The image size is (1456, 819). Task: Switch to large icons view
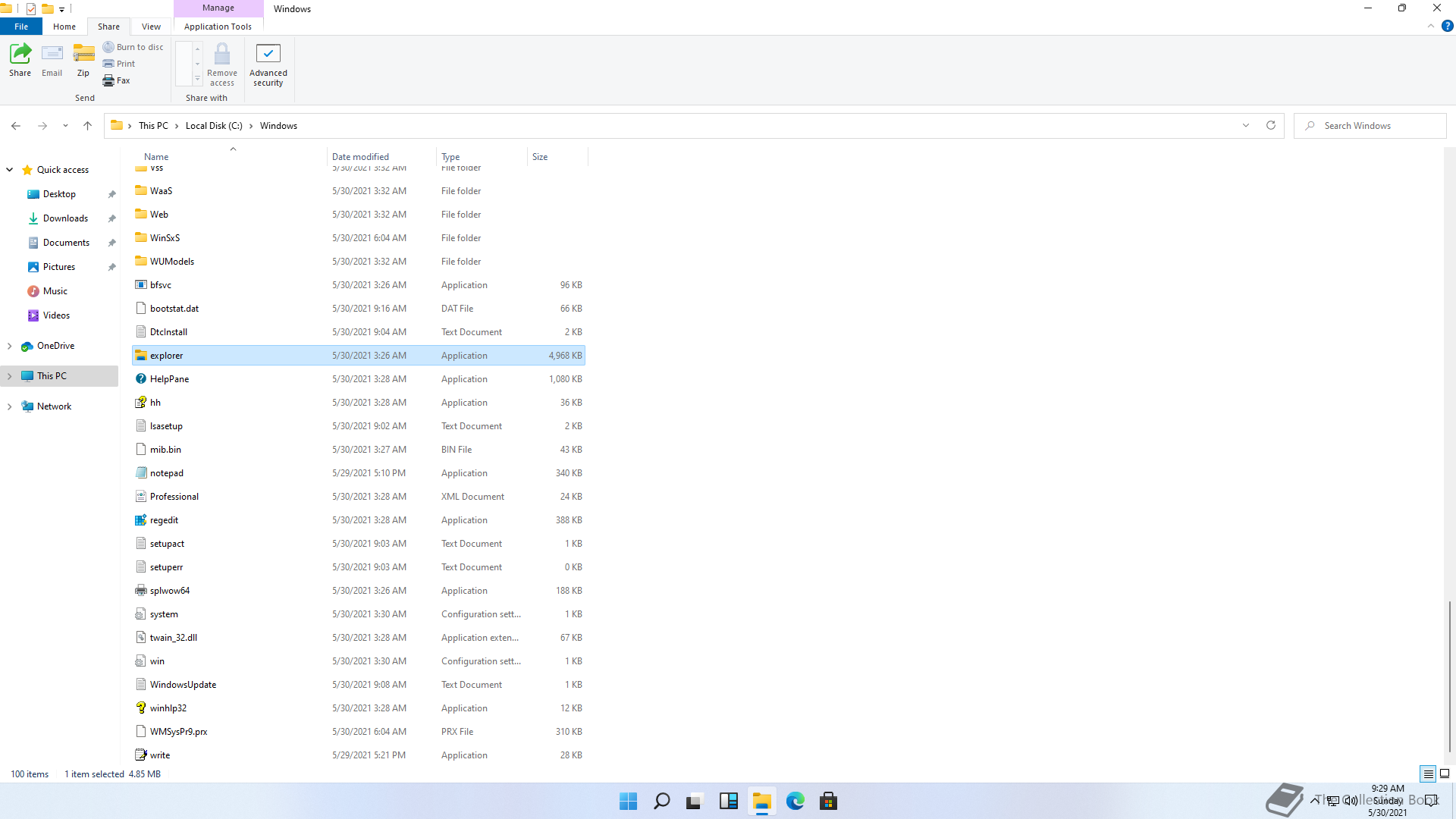click(x=1445, y=773)
